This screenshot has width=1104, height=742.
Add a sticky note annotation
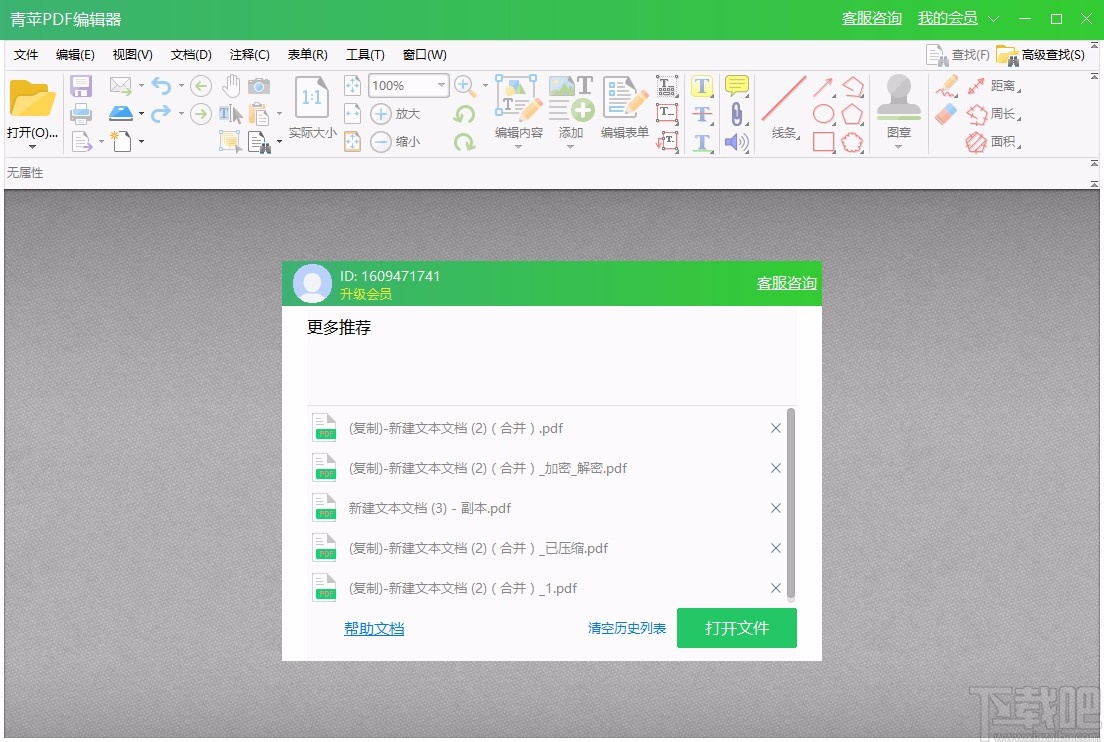736,86
